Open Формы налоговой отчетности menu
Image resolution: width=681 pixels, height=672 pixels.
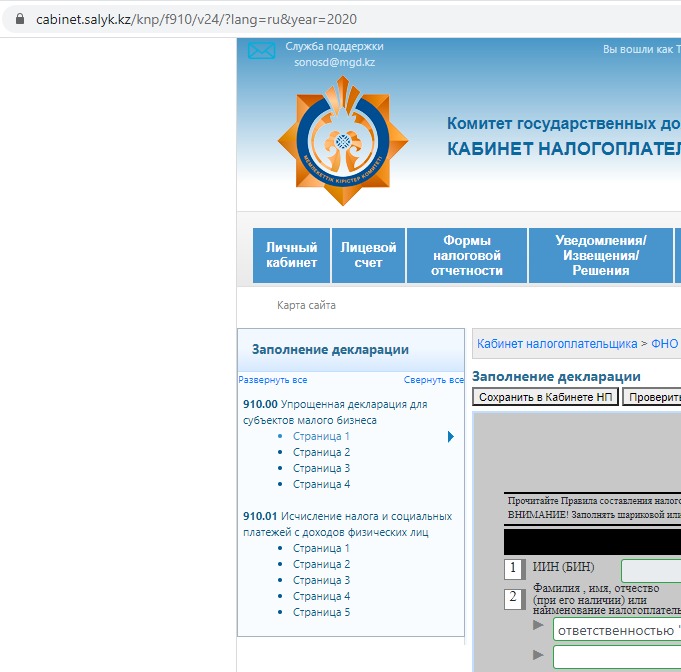pos(467,256)
